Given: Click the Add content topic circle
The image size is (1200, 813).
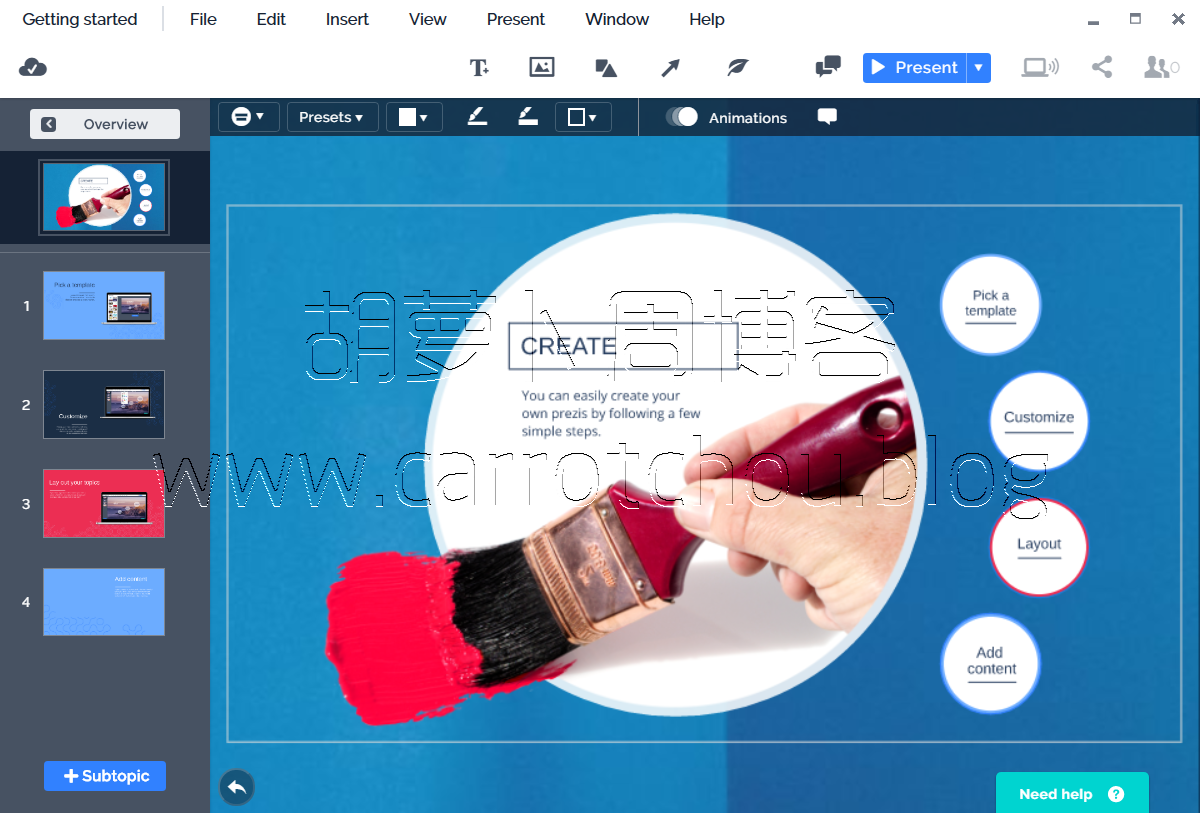Looking at the screenshot, I should (991, 664).
